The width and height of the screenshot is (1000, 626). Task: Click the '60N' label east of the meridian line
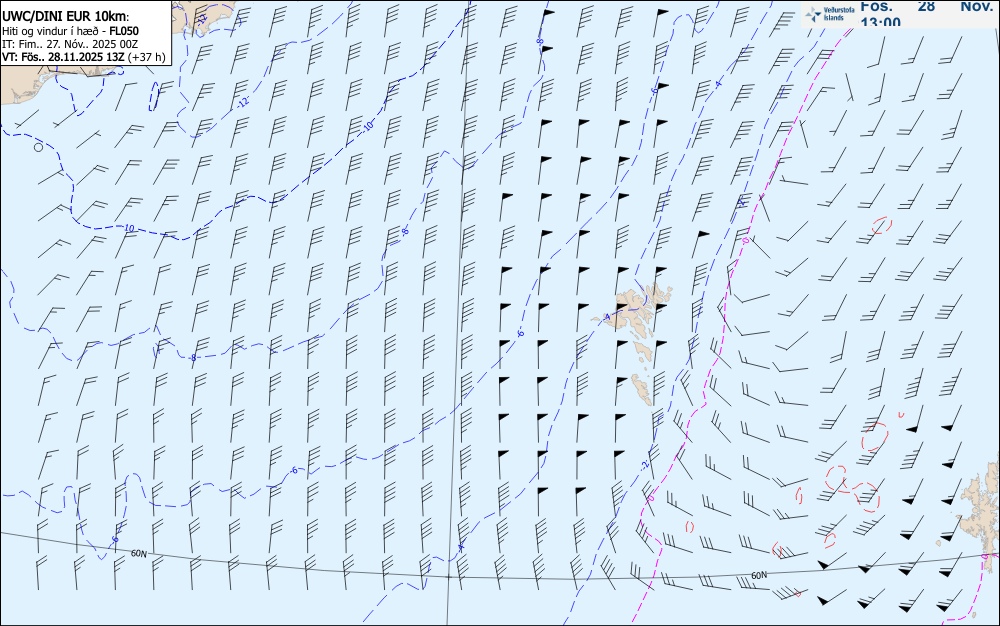(x=759, y=575)
